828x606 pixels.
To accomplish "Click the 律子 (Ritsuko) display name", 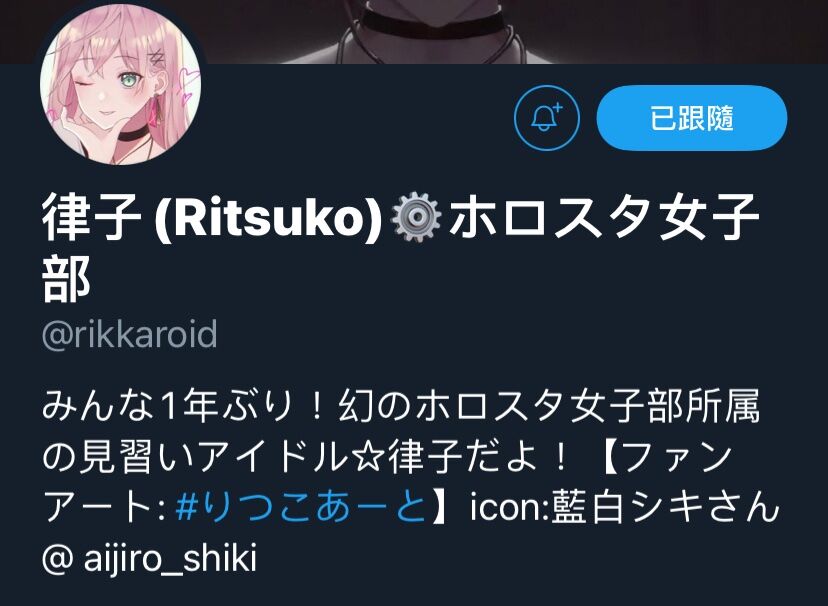I will pyautogui.click(x=212, y=217).
